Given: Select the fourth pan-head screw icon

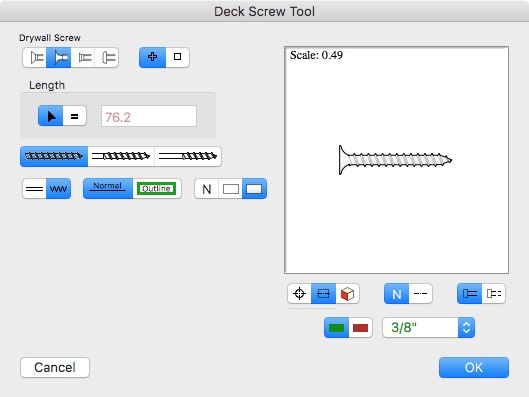Looking at the screenshot, I should pyautogui.click(x=107, y=57).
